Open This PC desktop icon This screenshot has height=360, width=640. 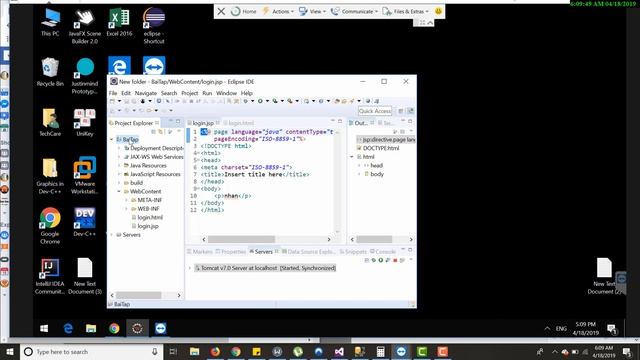point(50,22)
